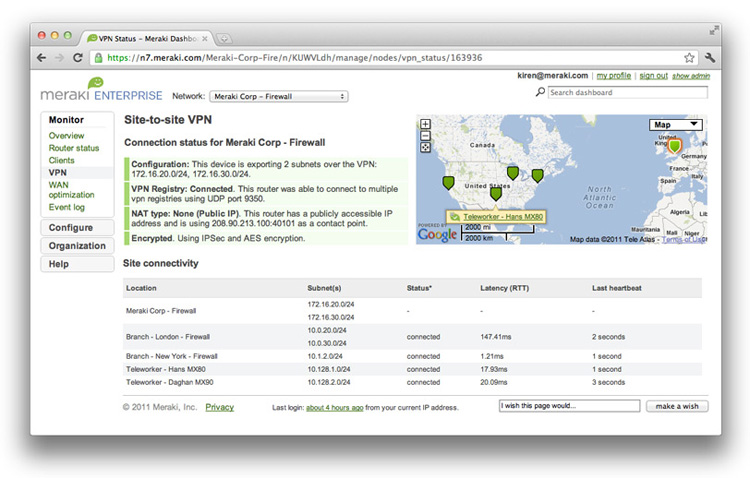This screenshot has height=478, width=750.
Task: Open the Network dropdown Meraki Corp – Firewall
Action: tap(279, 96)
